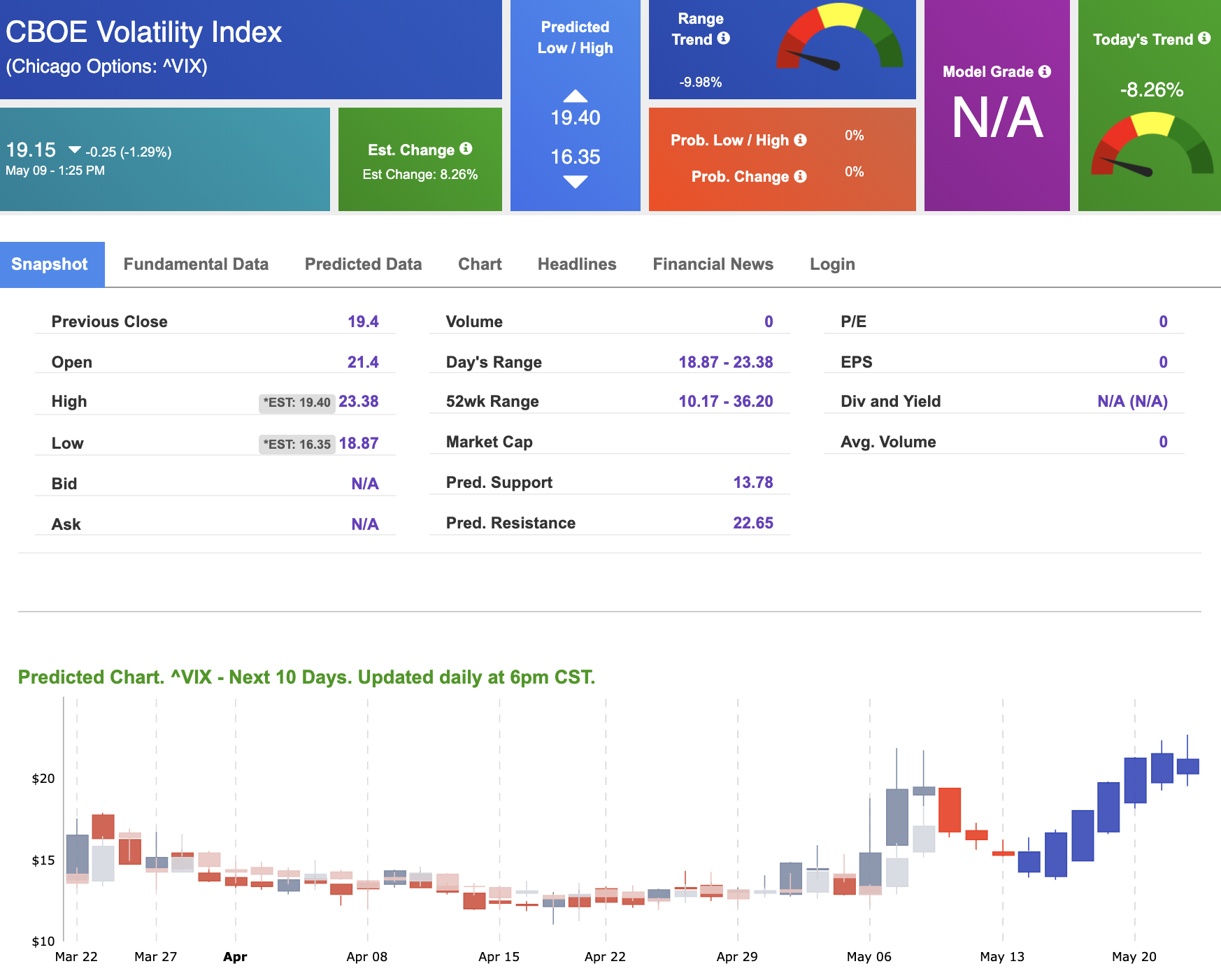Click the Day's Range value 18.87 - 23.38
This screenshot has height=980, width=1221.
click(x=726, y=362)
